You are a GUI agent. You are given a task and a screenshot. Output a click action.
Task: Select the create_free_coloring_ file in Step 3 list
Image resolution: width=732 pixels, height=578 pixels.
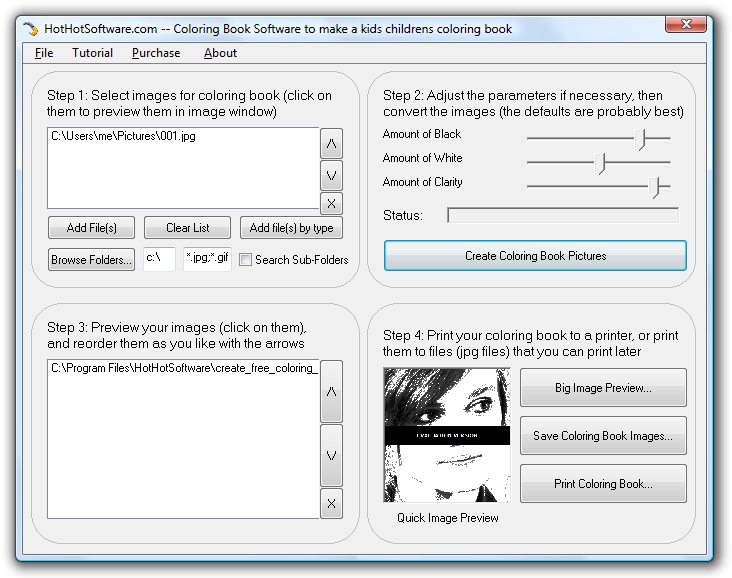click(x=184, y=368)
